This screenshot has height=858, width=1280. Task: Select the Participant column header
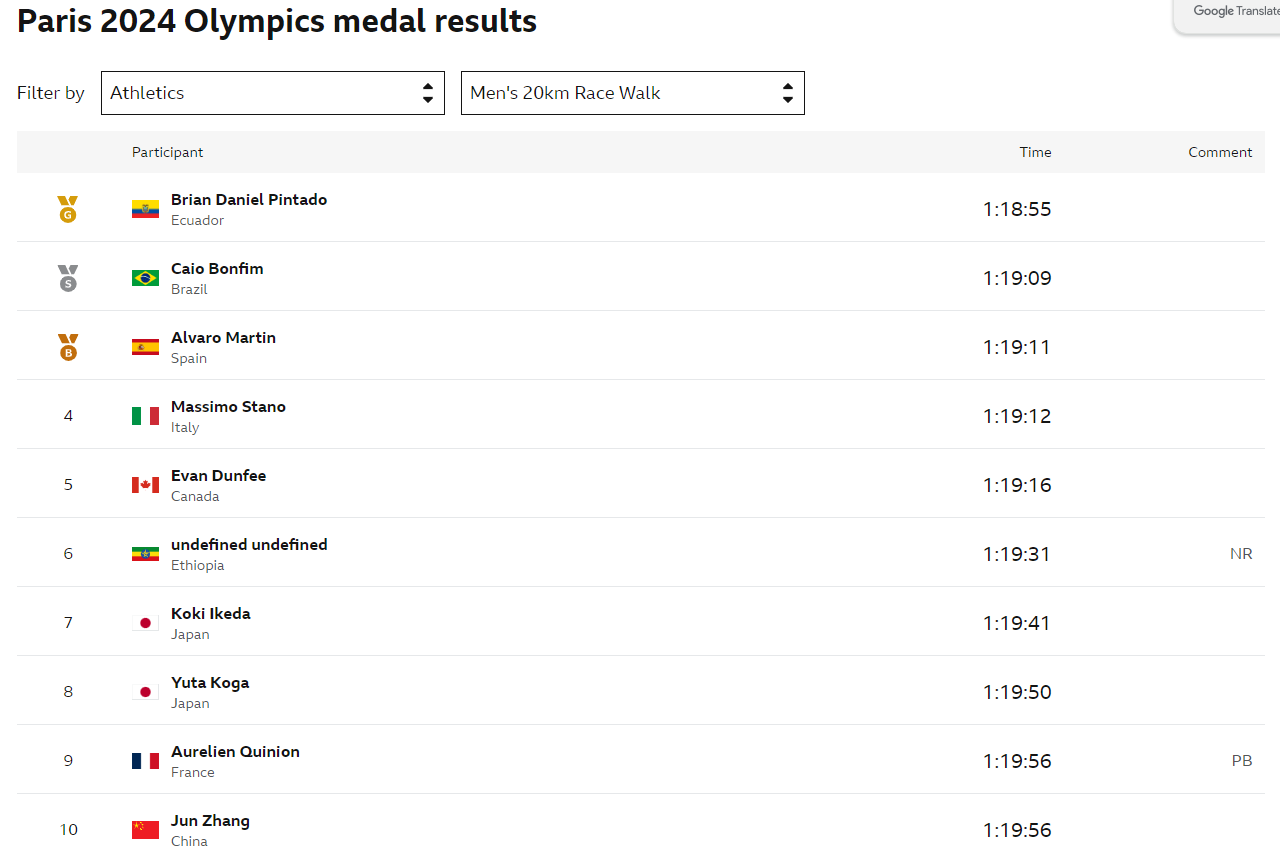pyautogui.click(x=167, y=152)
